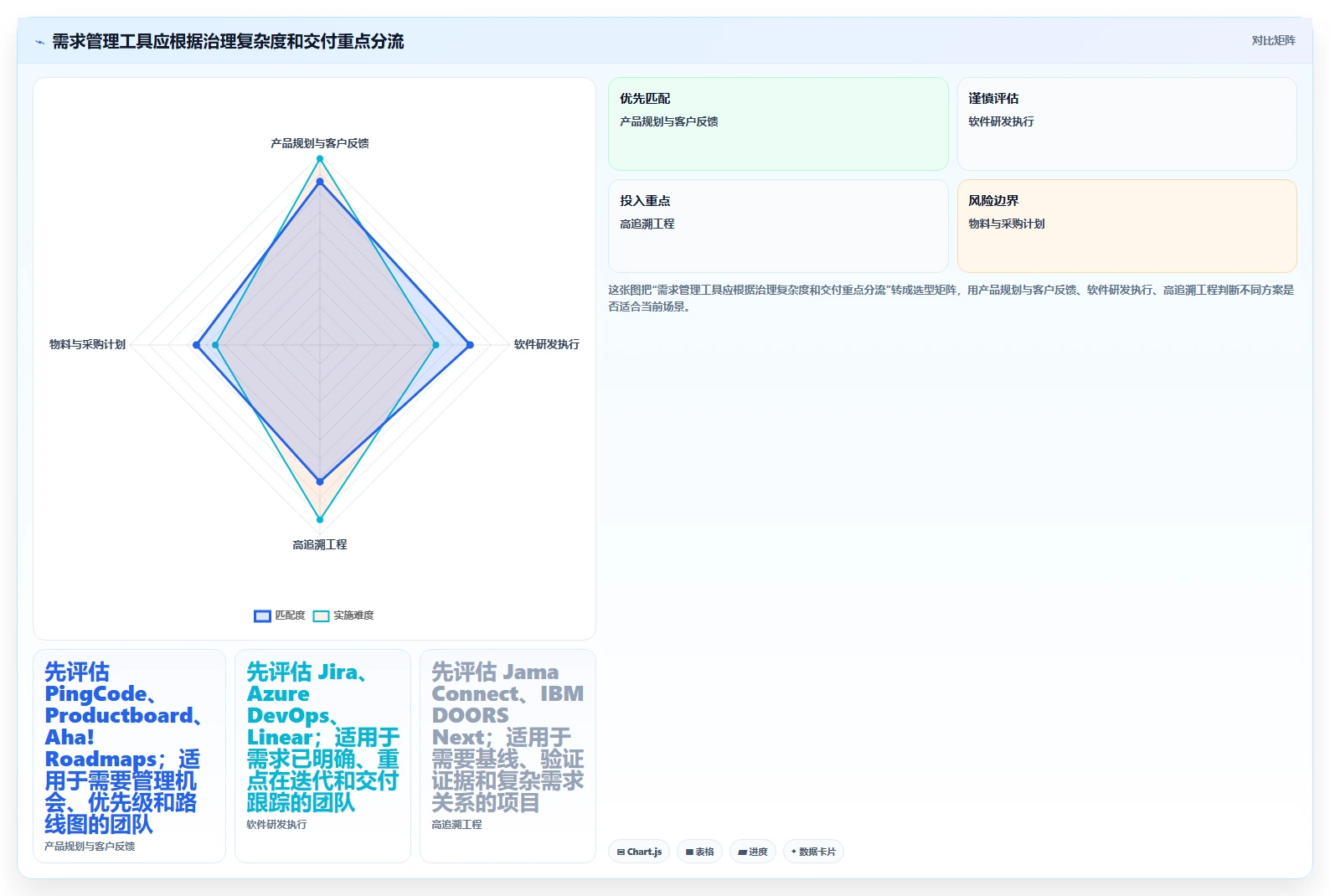Click 产品规划与客户反馈 text in 优先匹配 card
Viewport: 1330px width, 896px height.
point(669,121)
